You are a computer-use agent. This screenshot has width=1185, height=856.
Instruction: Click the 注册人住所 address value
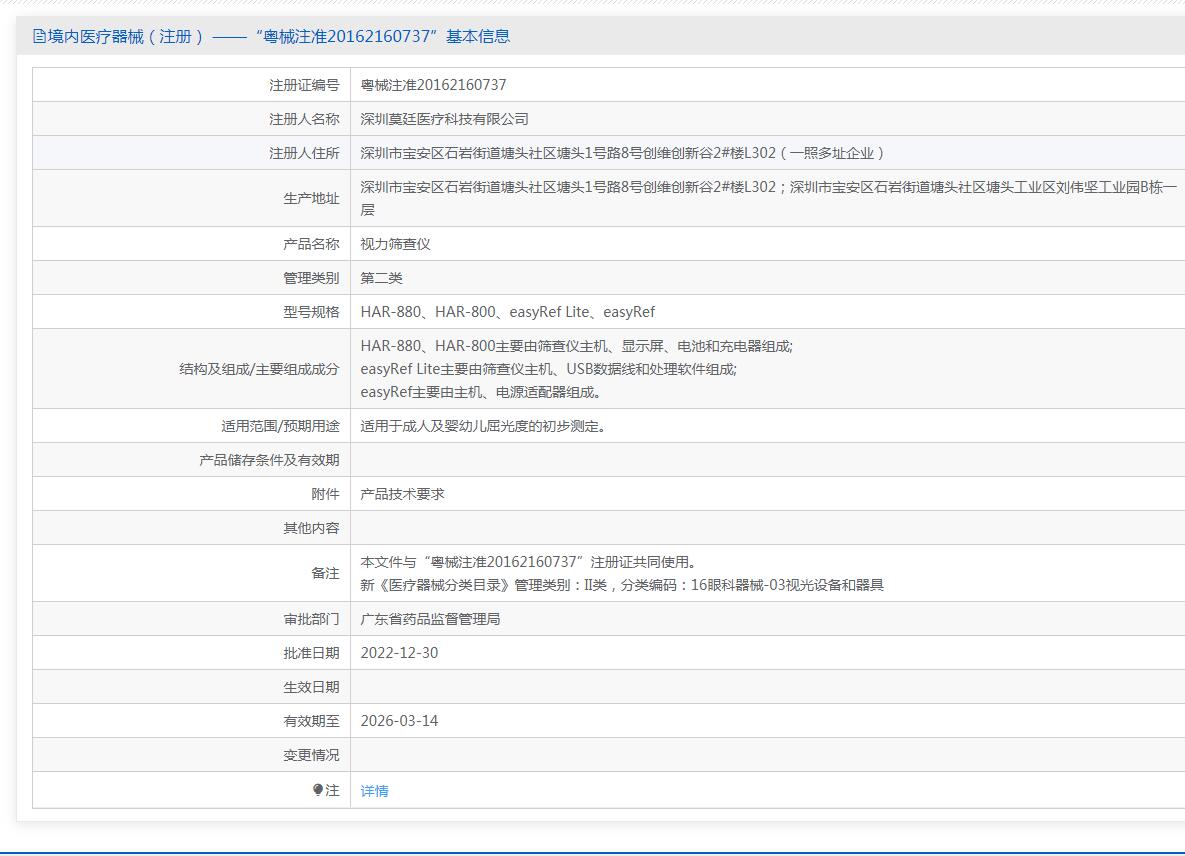622,153
